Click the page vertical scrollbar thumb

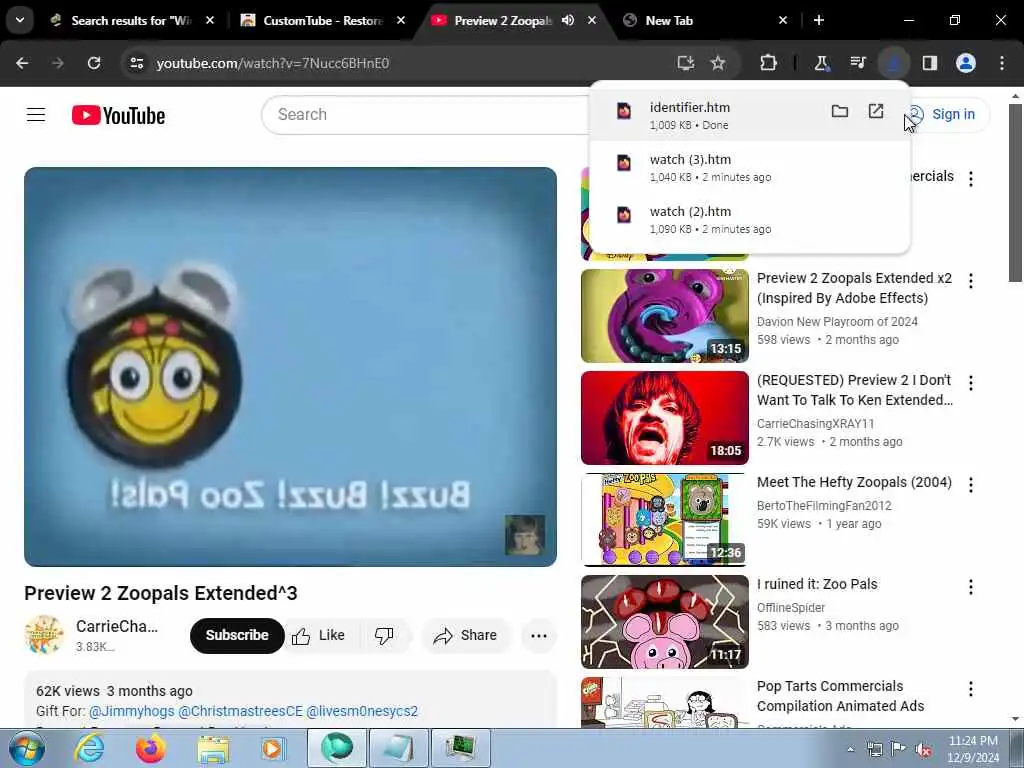point(1016,193)
